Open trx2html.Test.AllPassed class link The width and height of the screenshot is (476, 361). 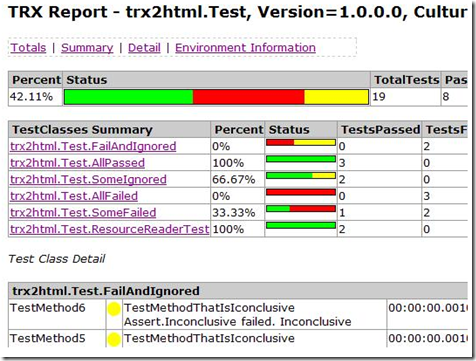coord(77,163)
